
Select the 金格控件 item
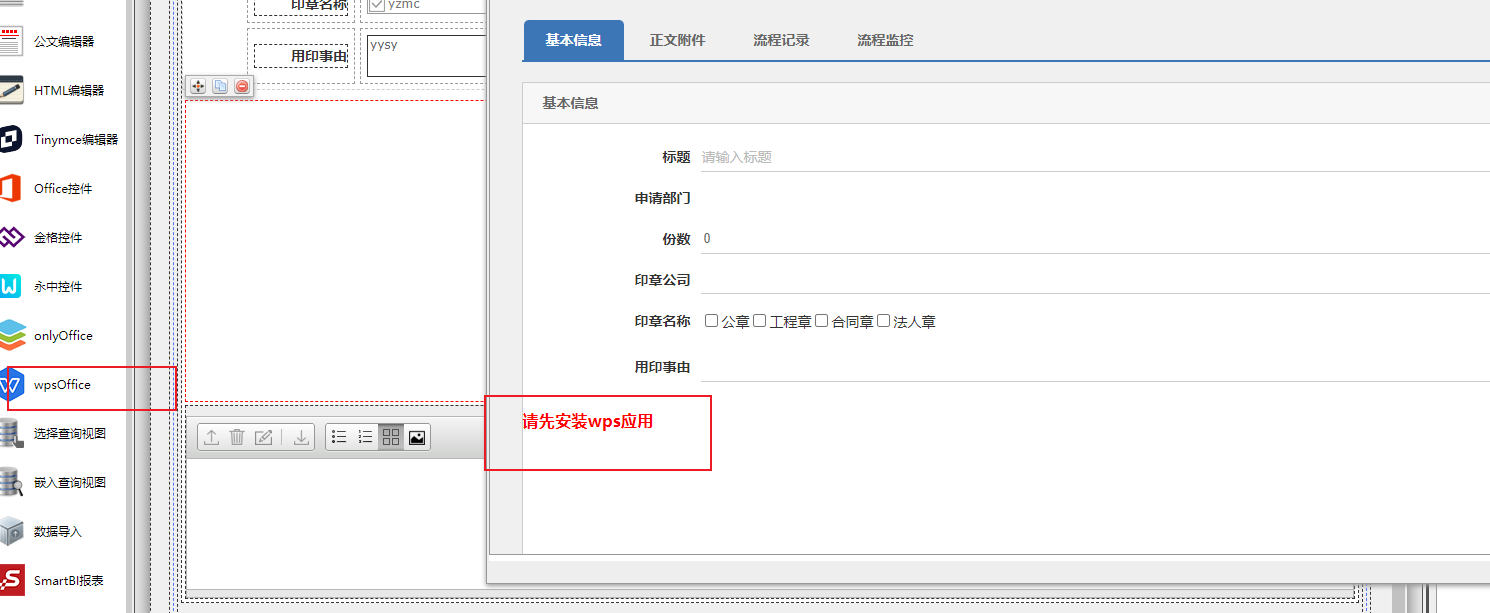[x=60, y=237]
